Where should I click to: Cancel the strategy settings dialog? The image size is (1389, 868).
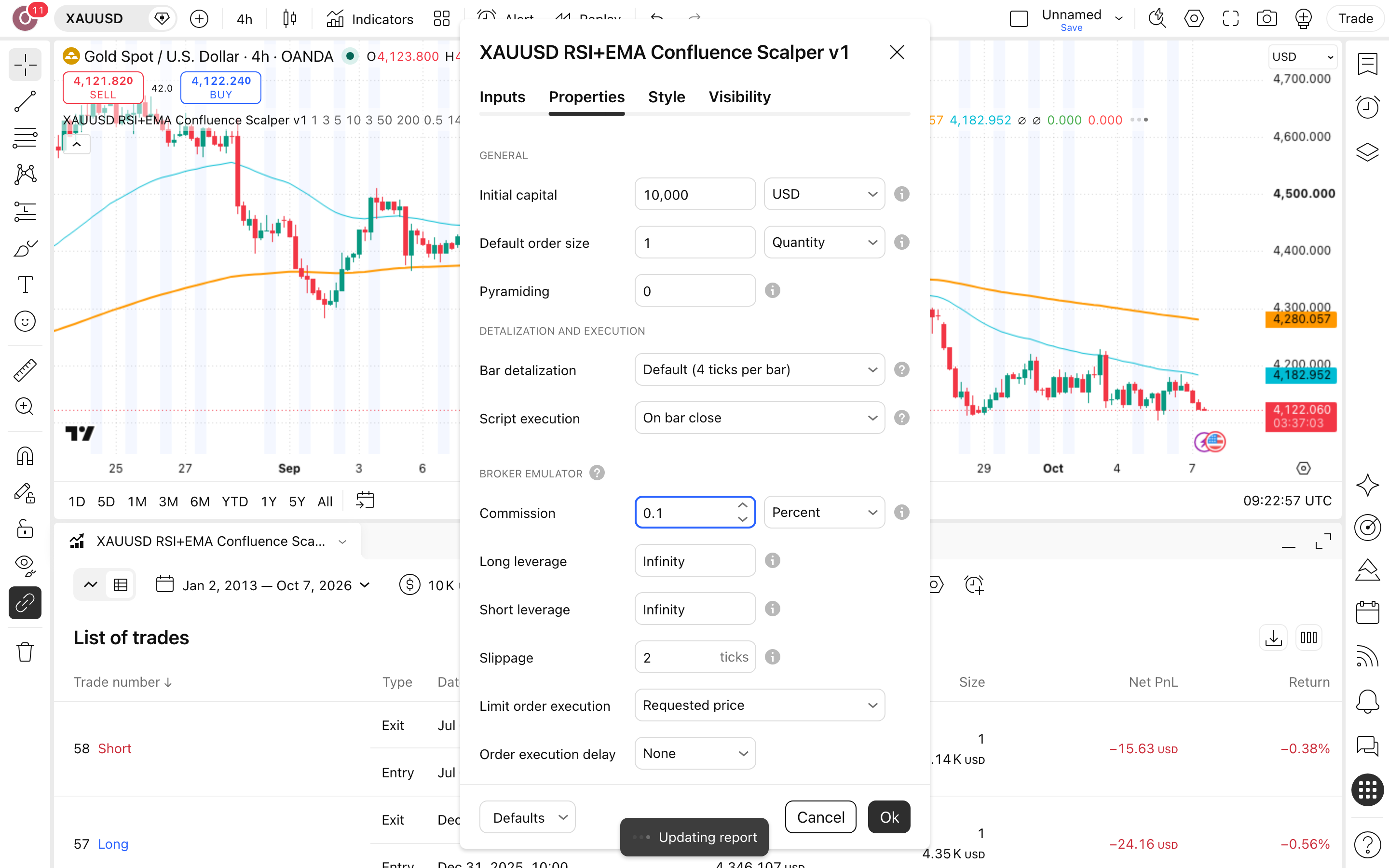coord(821,817)
